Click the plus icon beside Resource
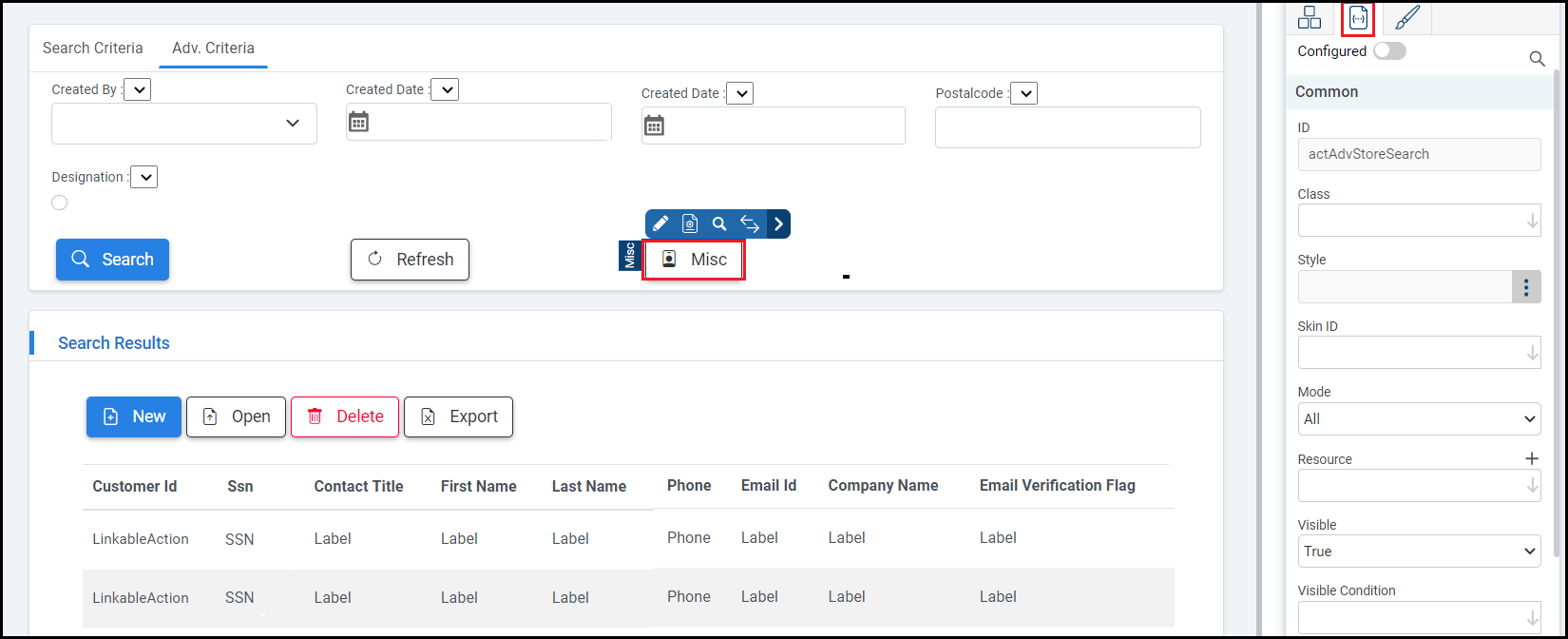Viewport: 1568px width, 639px height. pos(1532,458)
